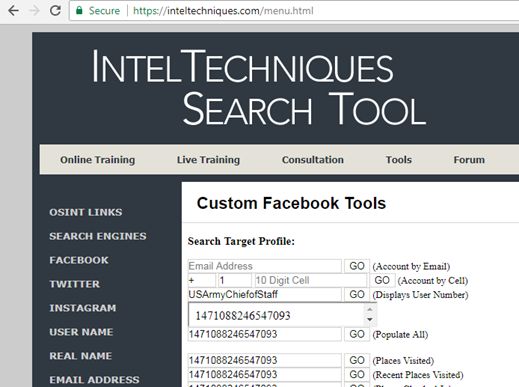Click GO for Populate All
Viewport: 519px width, 387px height.
(x=357, y=334)
